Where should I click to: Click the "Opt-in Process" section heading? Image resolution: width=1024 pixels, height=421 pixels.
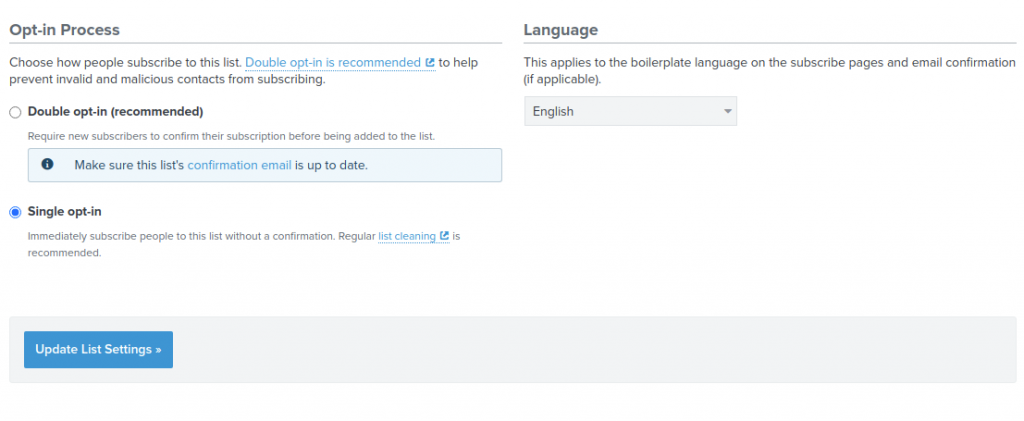point(65,29)
